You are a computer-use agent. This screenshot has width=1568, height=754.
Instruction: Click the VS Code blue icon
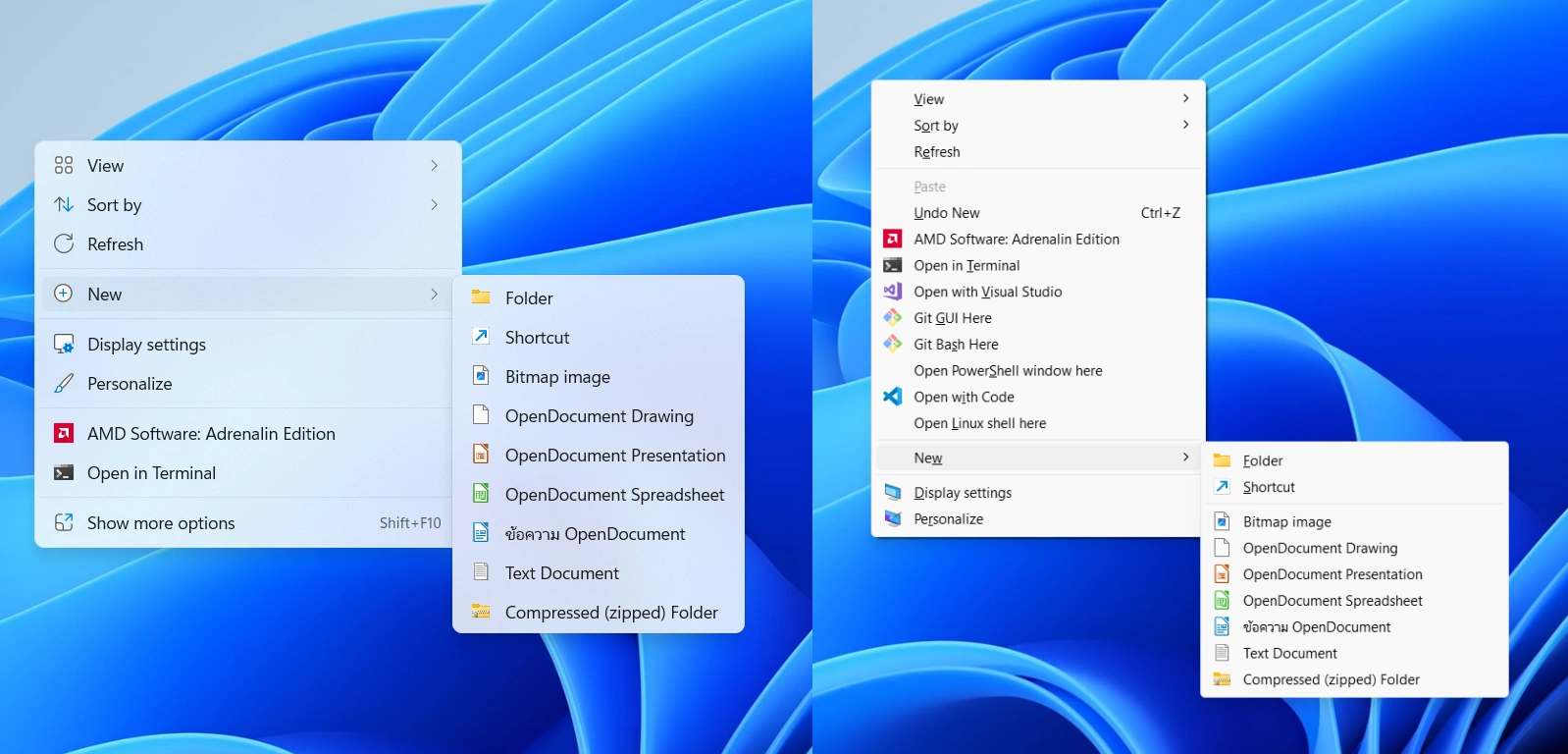(x=892, y=397)
